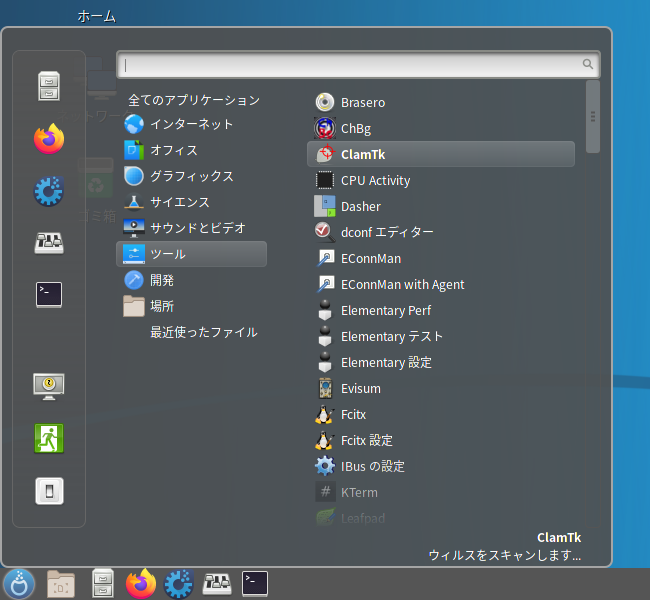The width and height of the screenshot is (650, 600).
Task: Launch EConnMan with Agent
Action: (x=441, y=284)
